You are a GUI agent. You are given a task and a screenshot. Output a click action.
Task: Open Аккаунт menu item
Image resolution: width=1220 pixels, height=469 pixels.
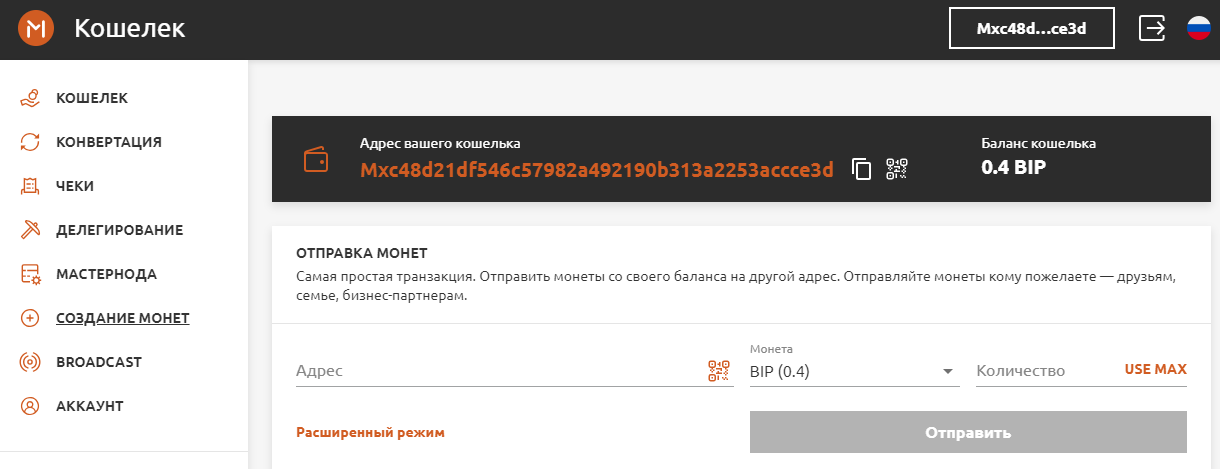(x=89, y=406)
